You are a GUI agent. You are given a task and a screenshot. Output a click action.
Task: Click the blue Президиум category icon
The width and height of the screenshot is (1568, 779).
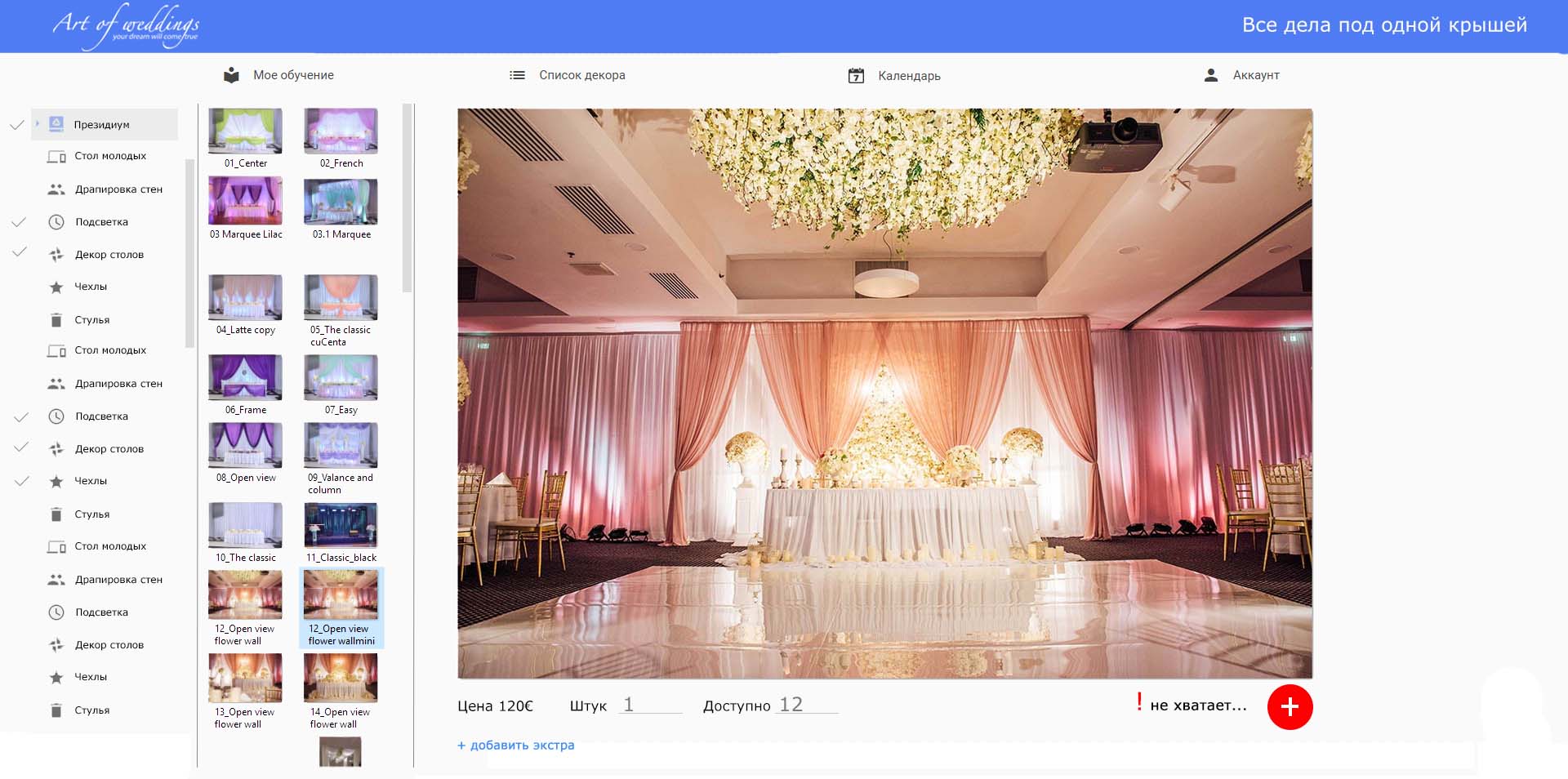(x=56, y=124)
